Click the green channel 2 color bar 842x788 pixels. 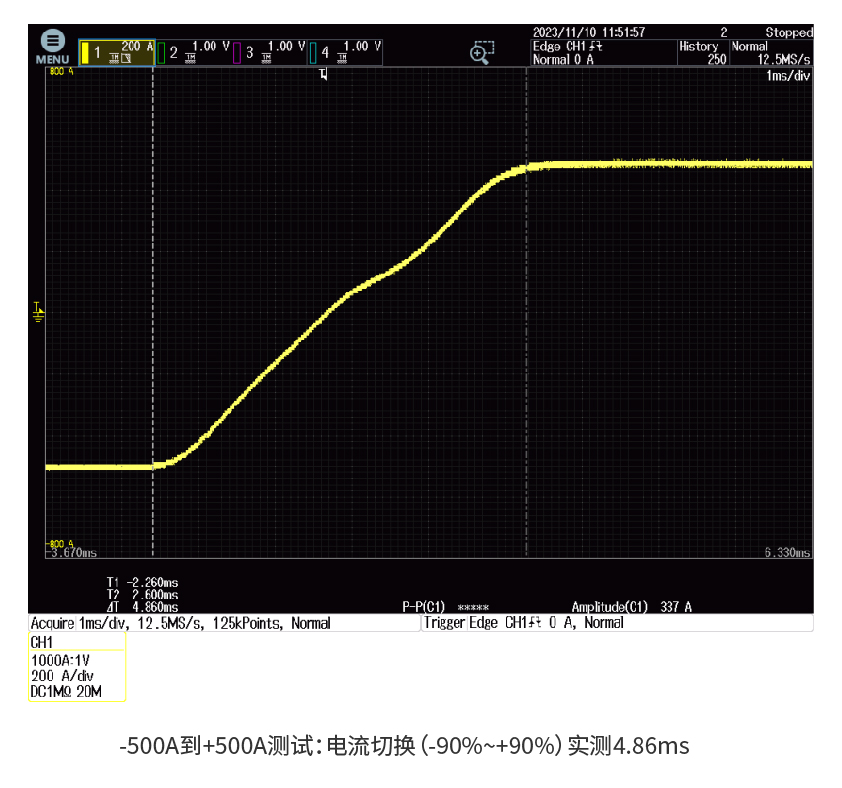[161, 53]
